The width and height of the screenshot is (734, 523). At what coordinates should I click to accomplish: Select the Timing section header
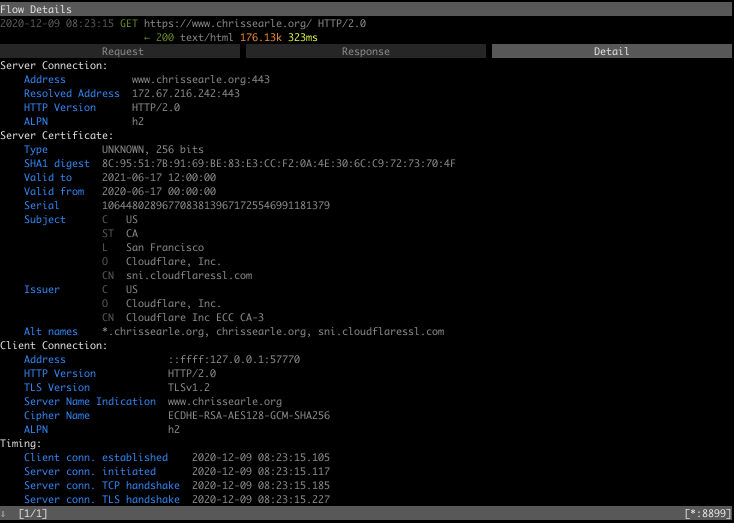[x=21, y=443]
